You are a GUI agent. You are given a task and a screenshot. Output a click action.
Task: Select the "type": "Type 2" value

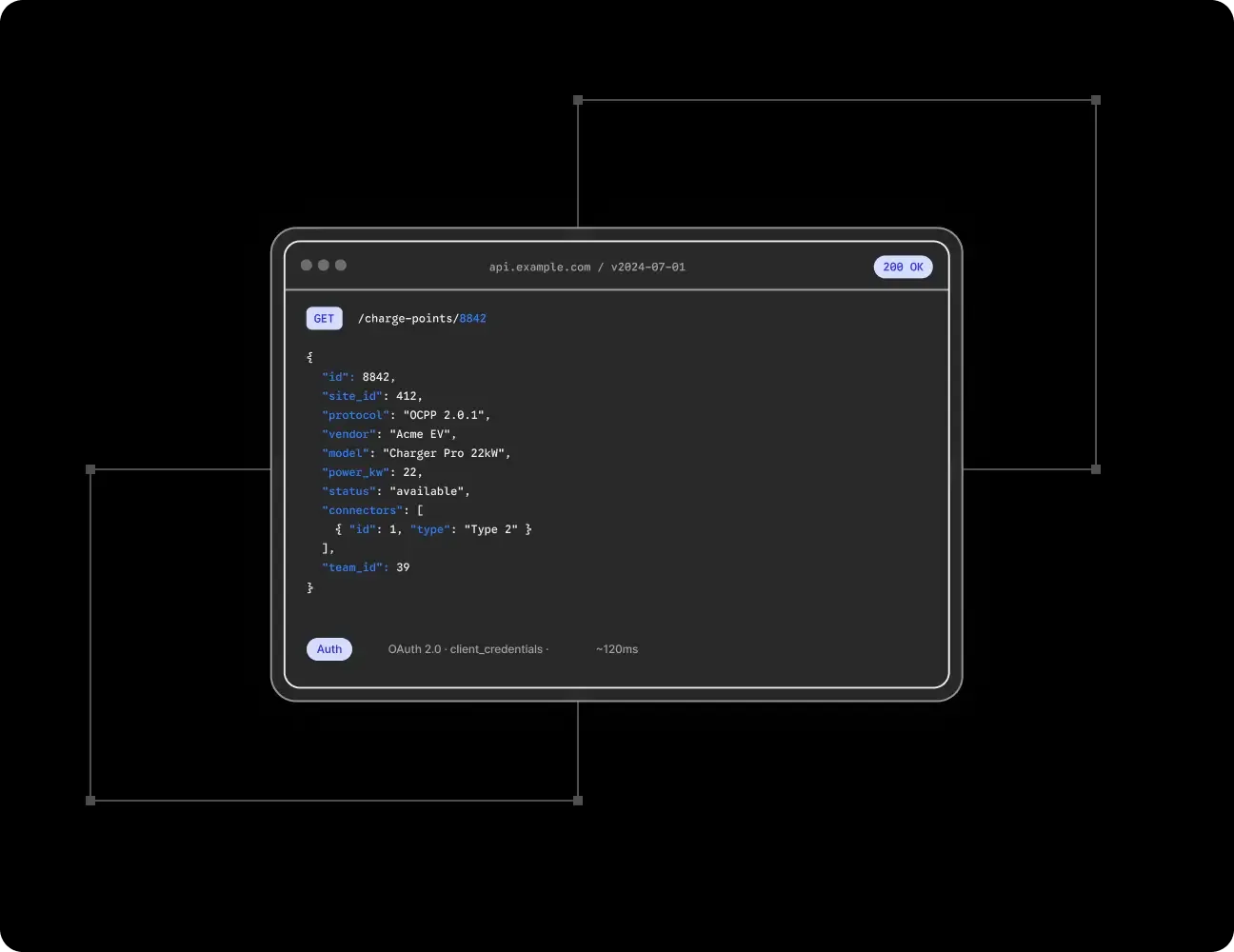click(465, 529)
